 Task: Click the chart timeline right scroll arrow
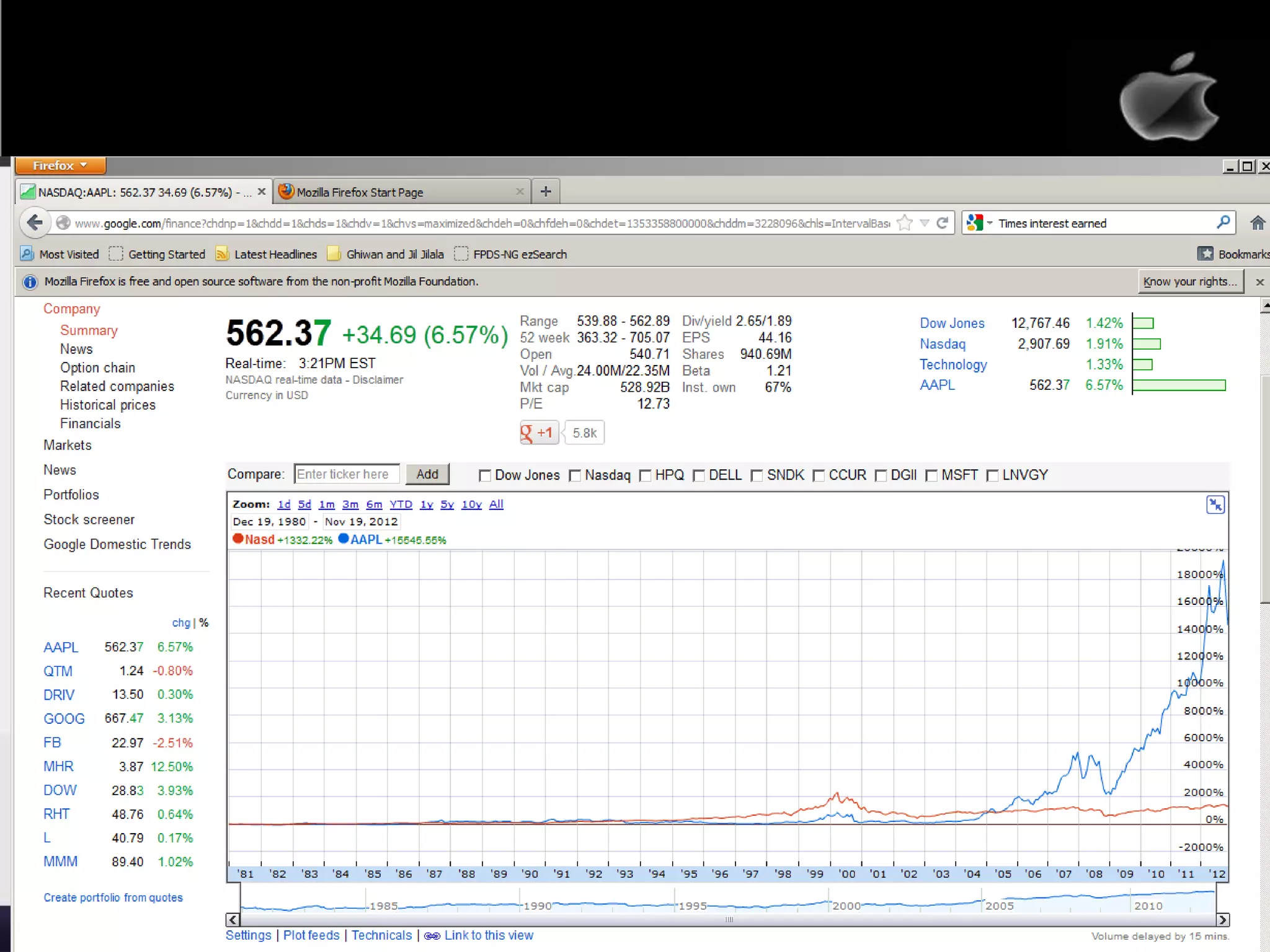pyautogui.click(x=1222, y=919)
